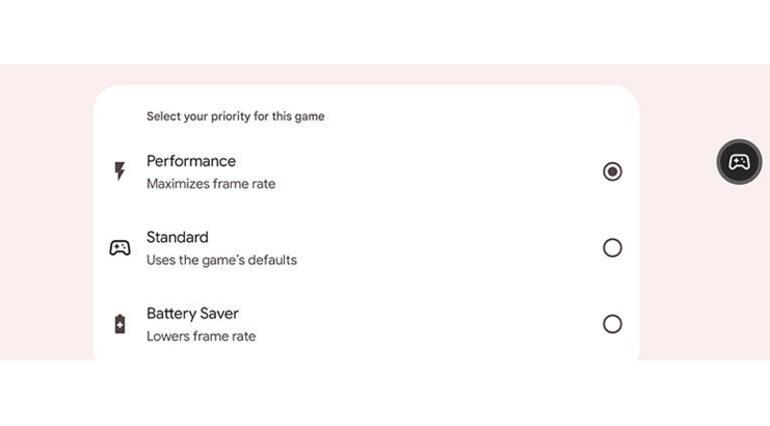
Task: Choose the Battery Saver option title
Action: (x=192, y=313)
